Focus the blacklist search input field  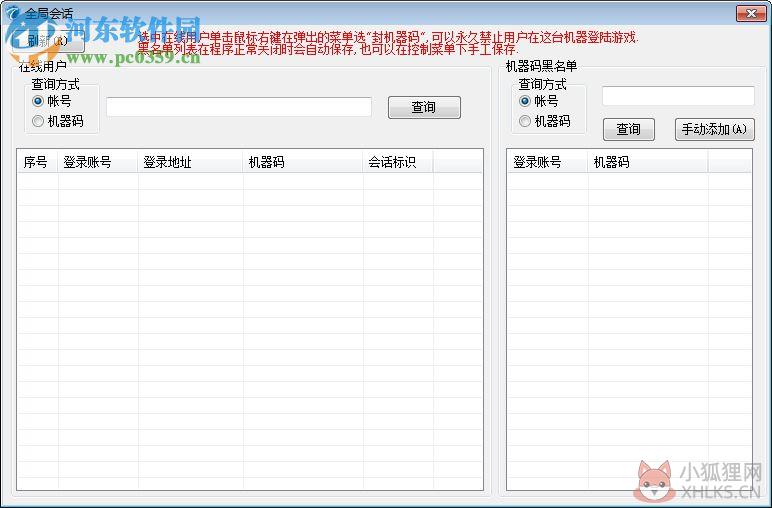678,96
